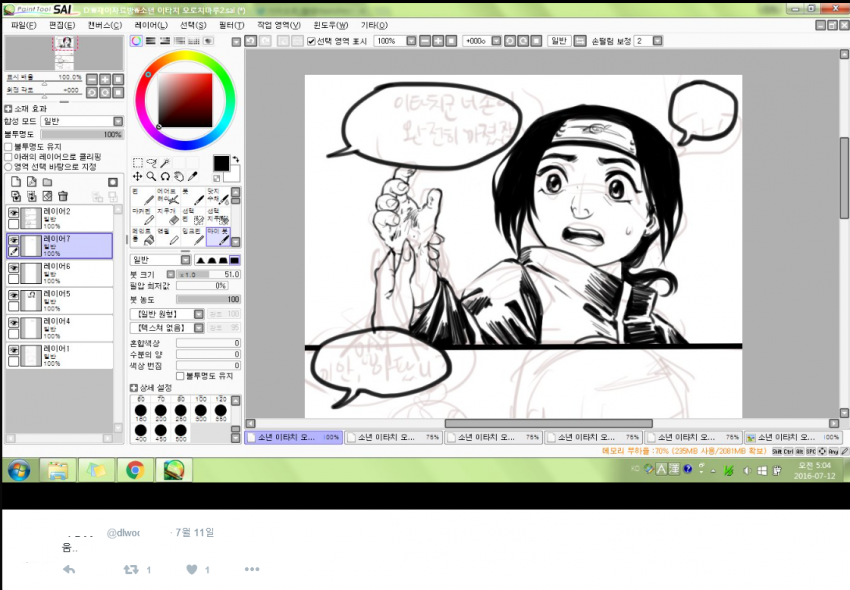Select the magic wand selection tool
The image size is (850, 590).
click(x=166, y=162)
